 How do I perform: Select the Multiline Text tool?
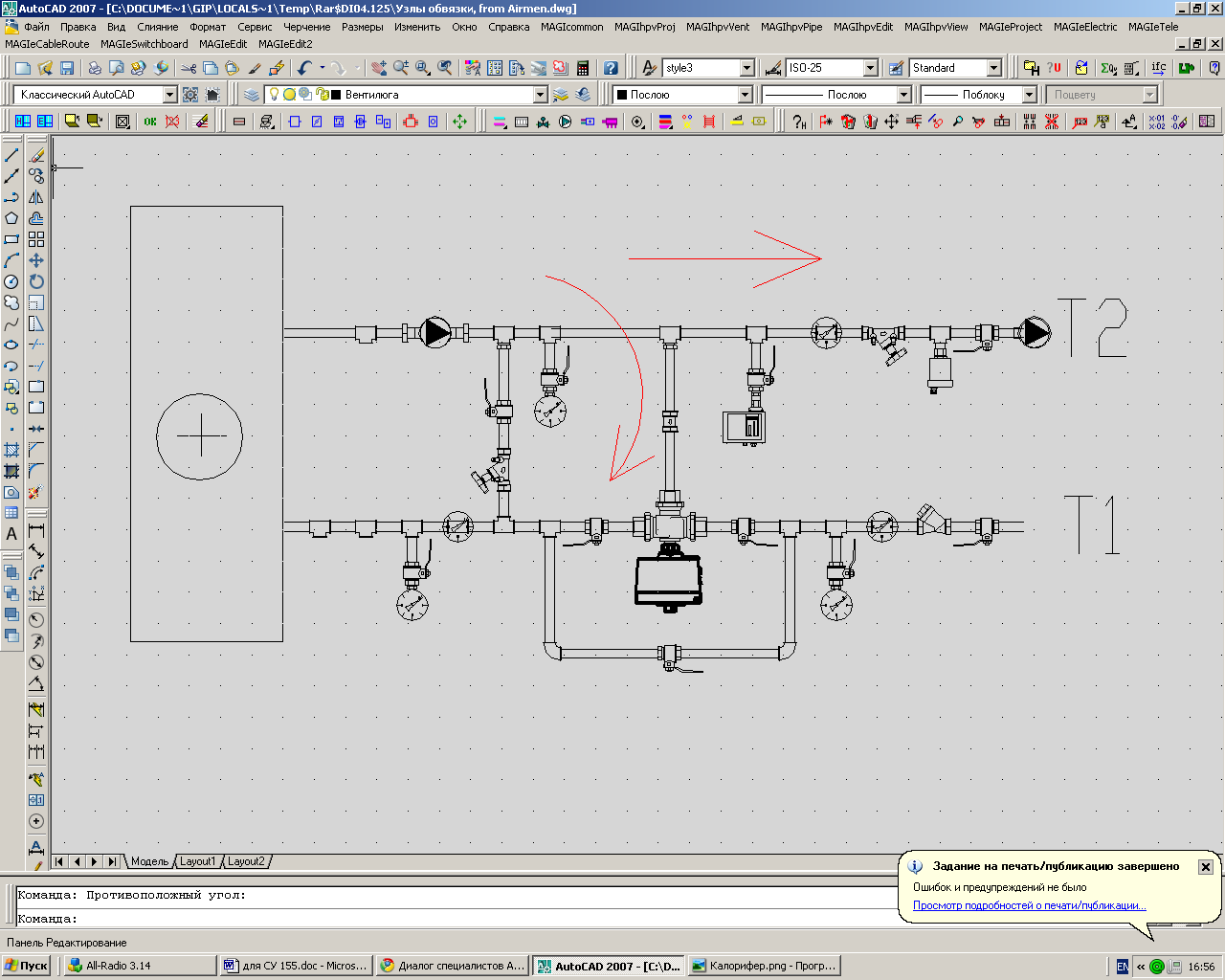coord(11,534)
